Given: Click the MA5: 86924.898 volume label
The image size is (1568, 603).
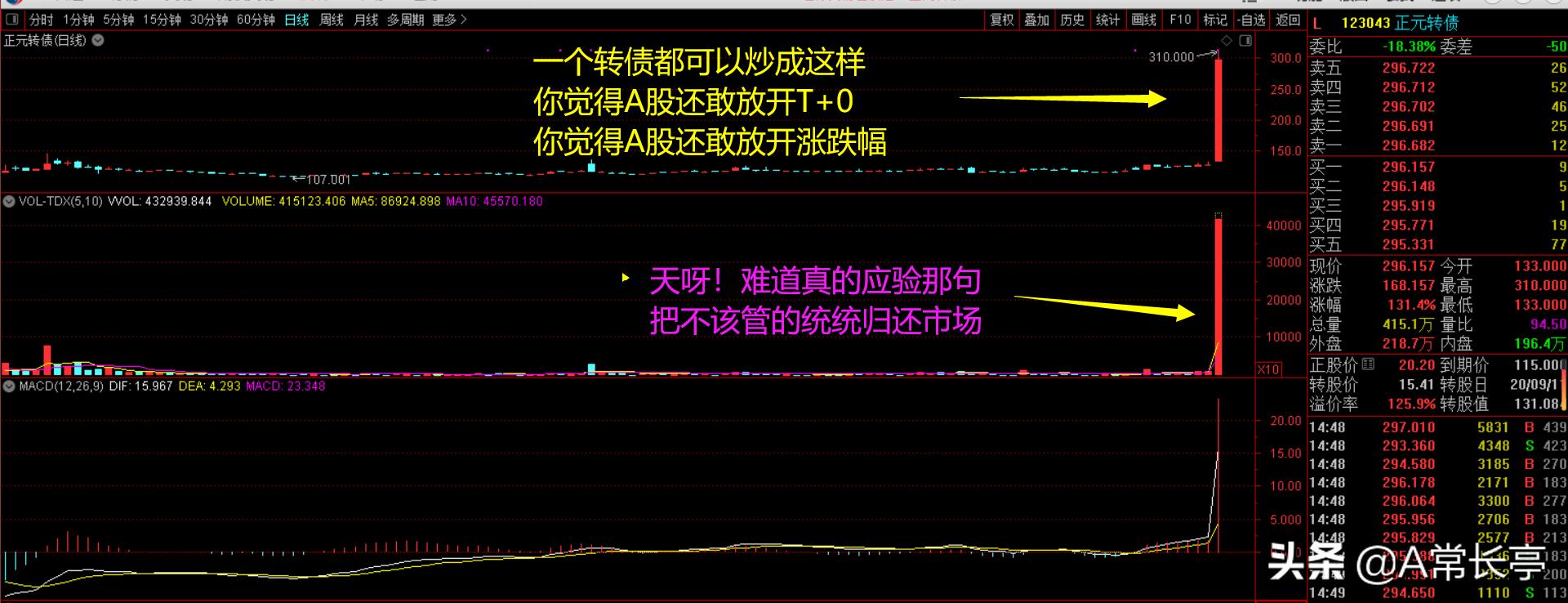Looking at the screenshot, I should 396,201.
